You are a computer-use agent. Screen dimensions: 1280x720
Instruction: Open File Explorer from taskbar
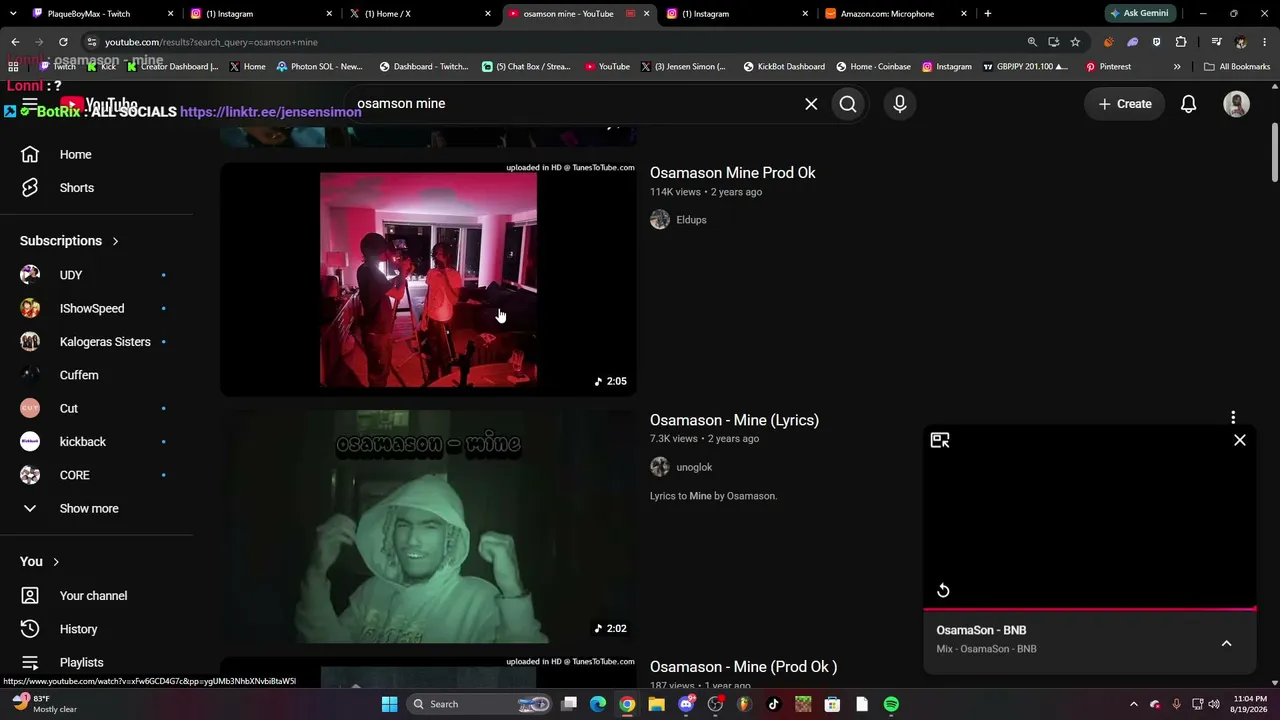tap(656, 704)
